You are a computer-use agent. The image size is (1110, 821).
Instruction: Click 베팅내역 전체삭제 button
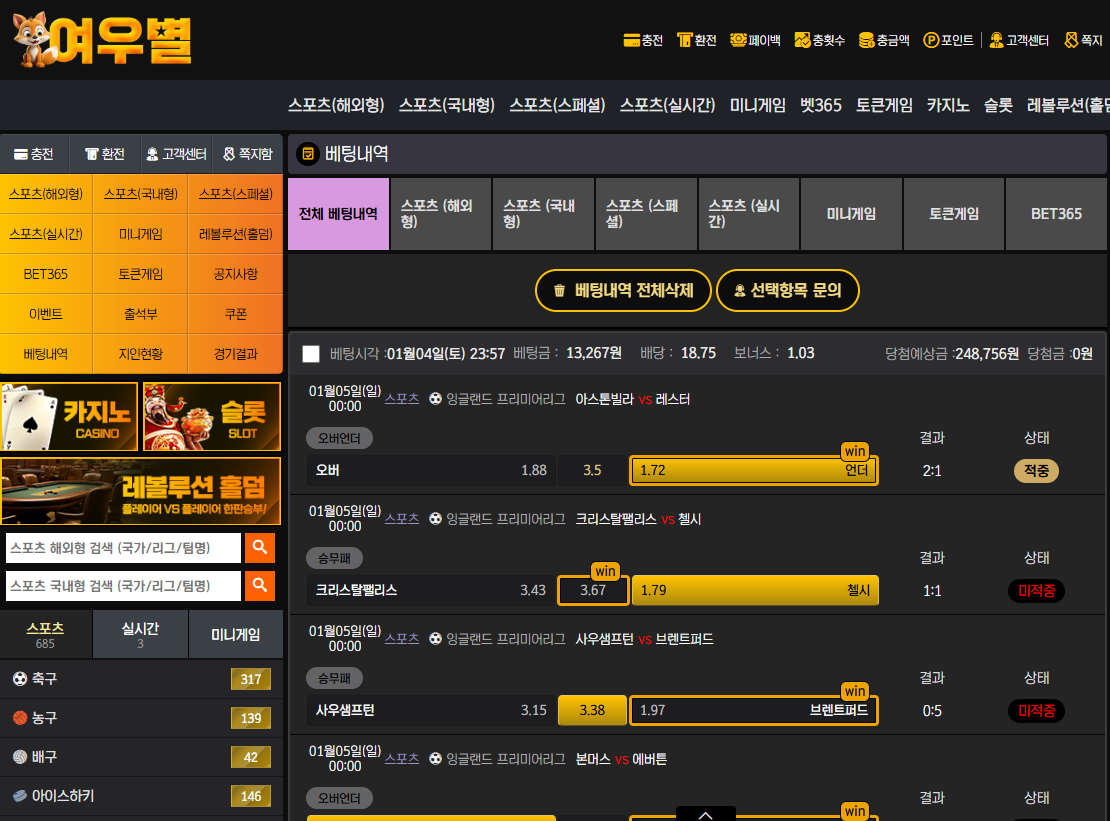[x=623, y=291]
